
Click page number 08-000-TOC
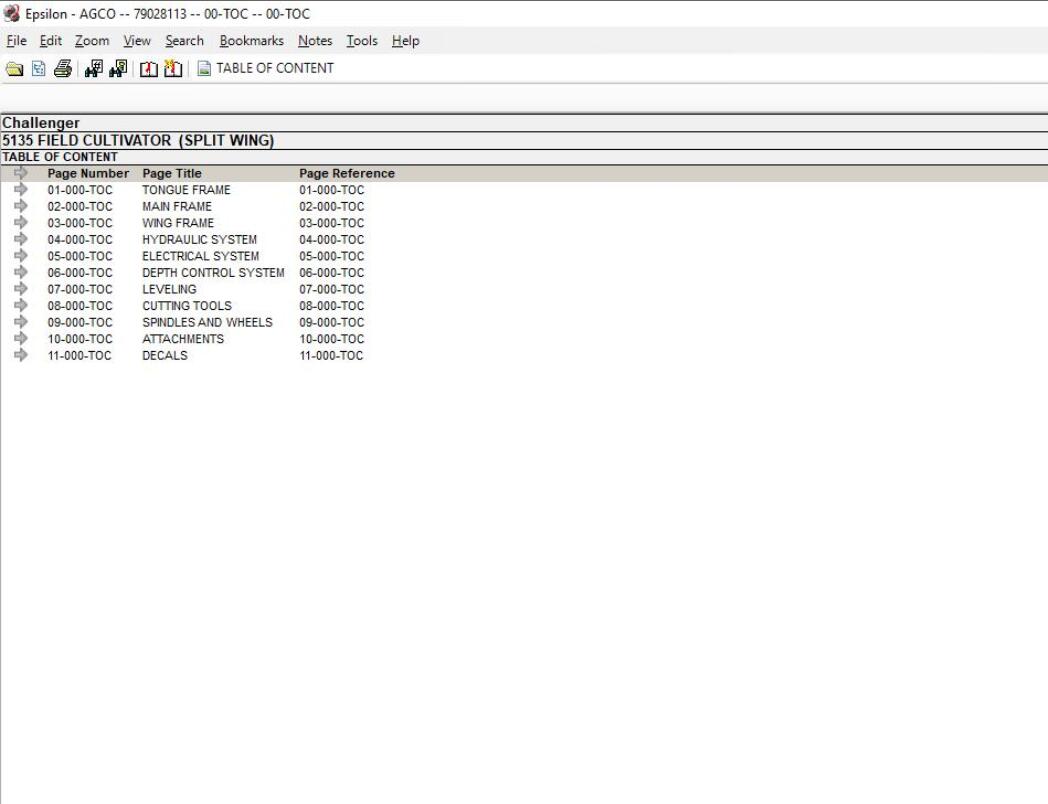pyautogui.click(x=80, y=305)
